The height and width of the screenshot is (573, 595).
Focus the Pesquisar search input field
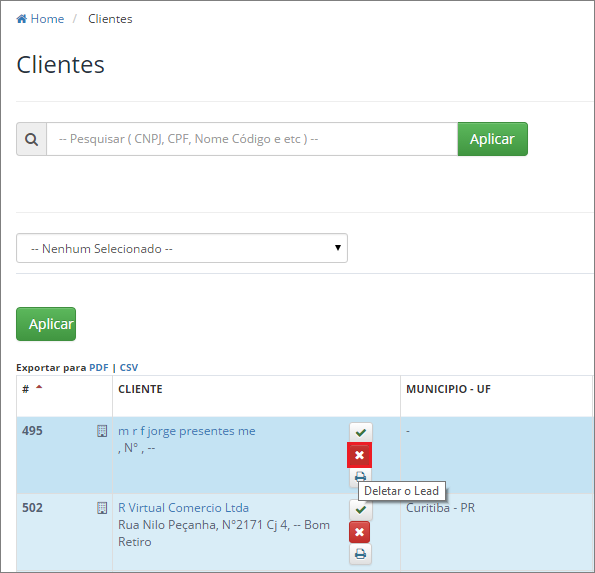(x=252, y=139)
